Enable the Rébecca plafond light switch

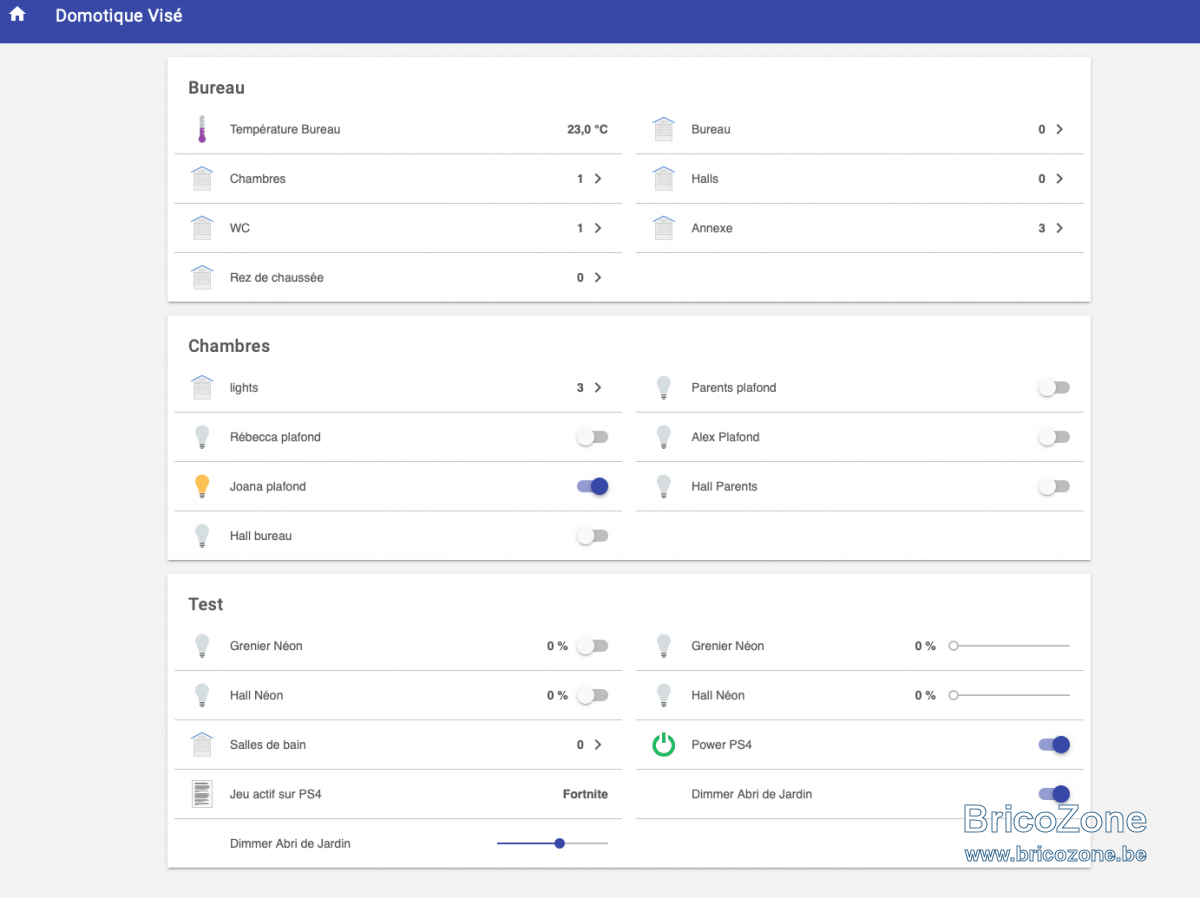(592, 437)
